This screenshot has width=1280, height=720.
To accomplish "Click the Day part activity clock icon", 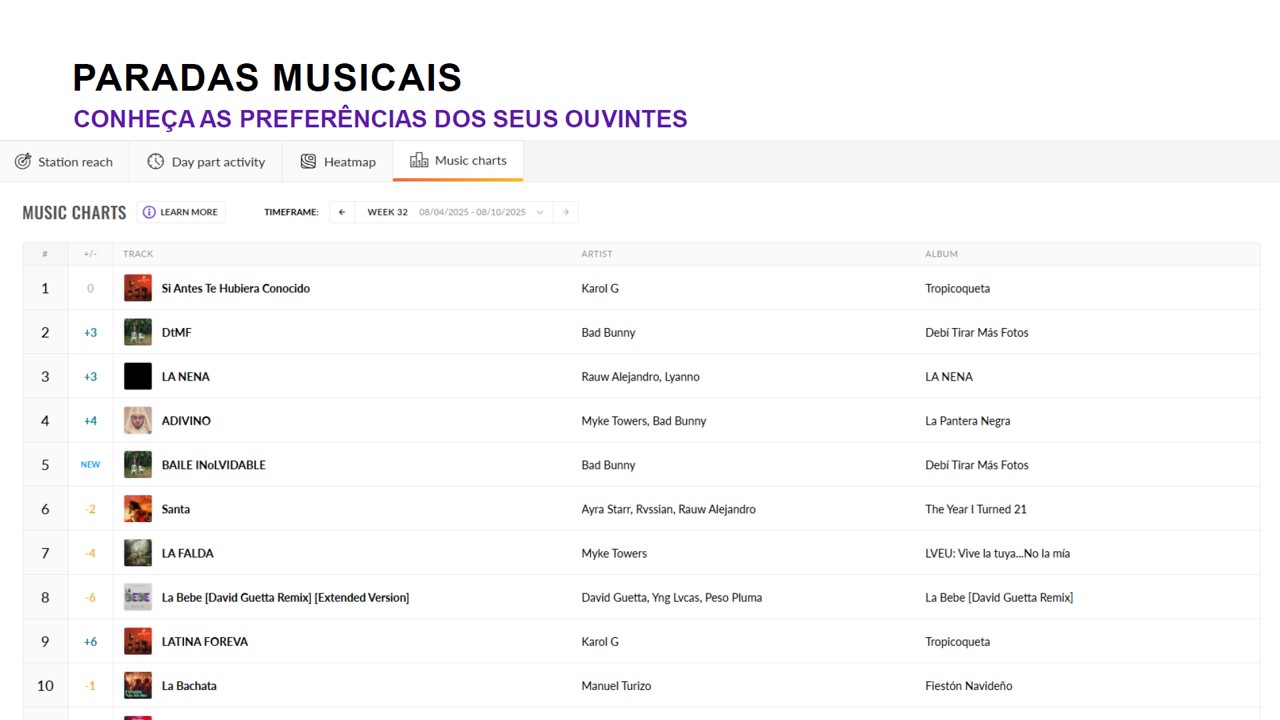I will (156, 161).
